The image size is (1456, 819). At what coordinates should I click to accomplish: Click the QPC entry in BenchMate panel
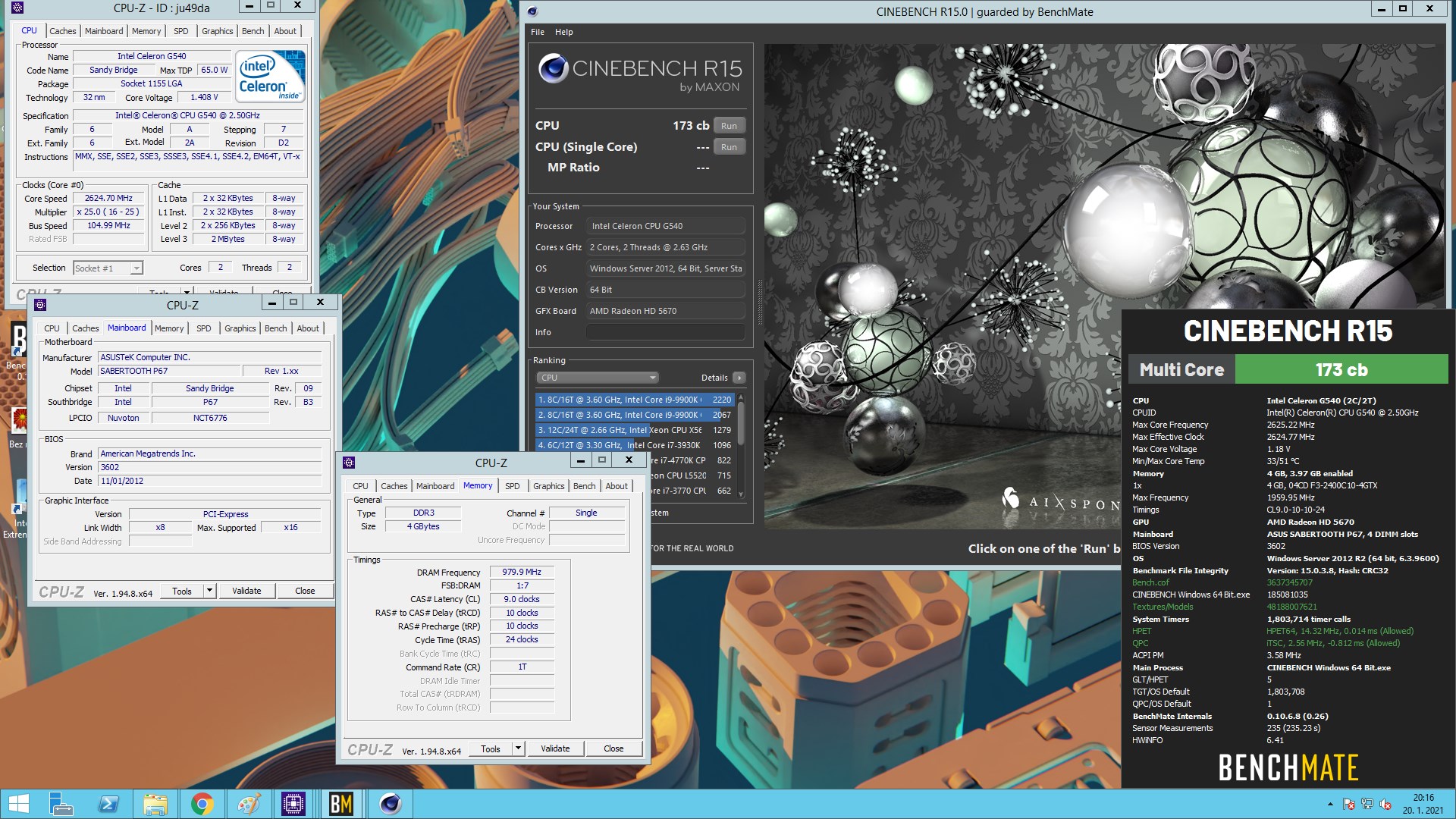click(x=1140, y=643)
